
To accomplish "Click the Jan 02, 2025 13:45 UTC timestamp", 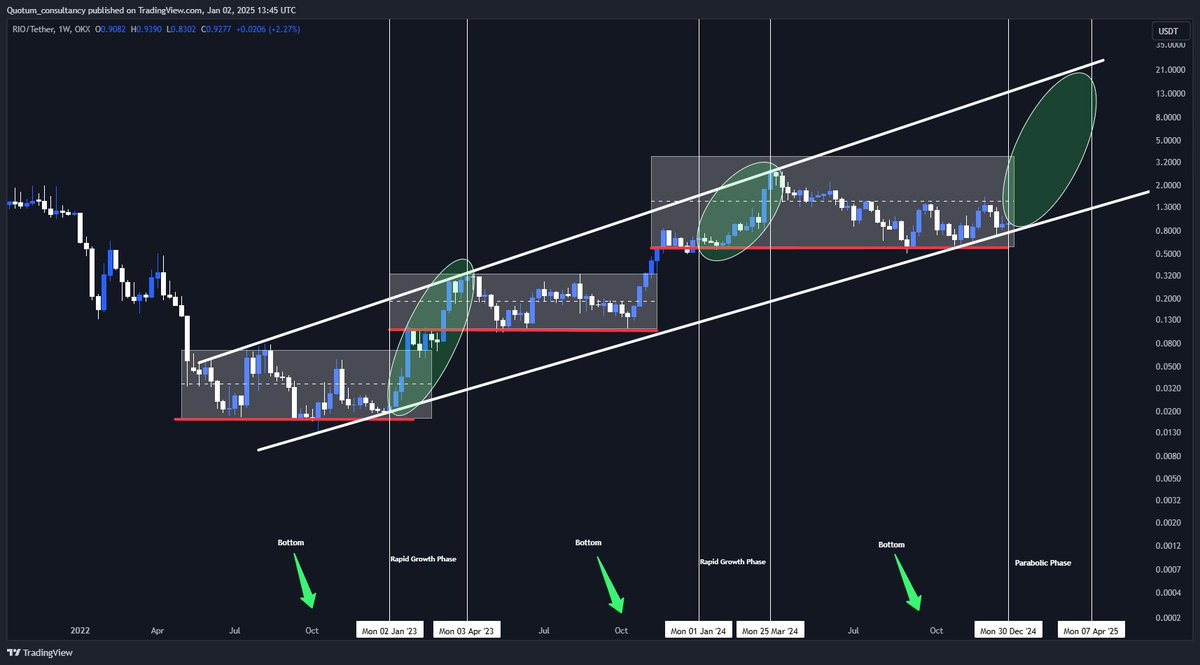I will (253, 9).
